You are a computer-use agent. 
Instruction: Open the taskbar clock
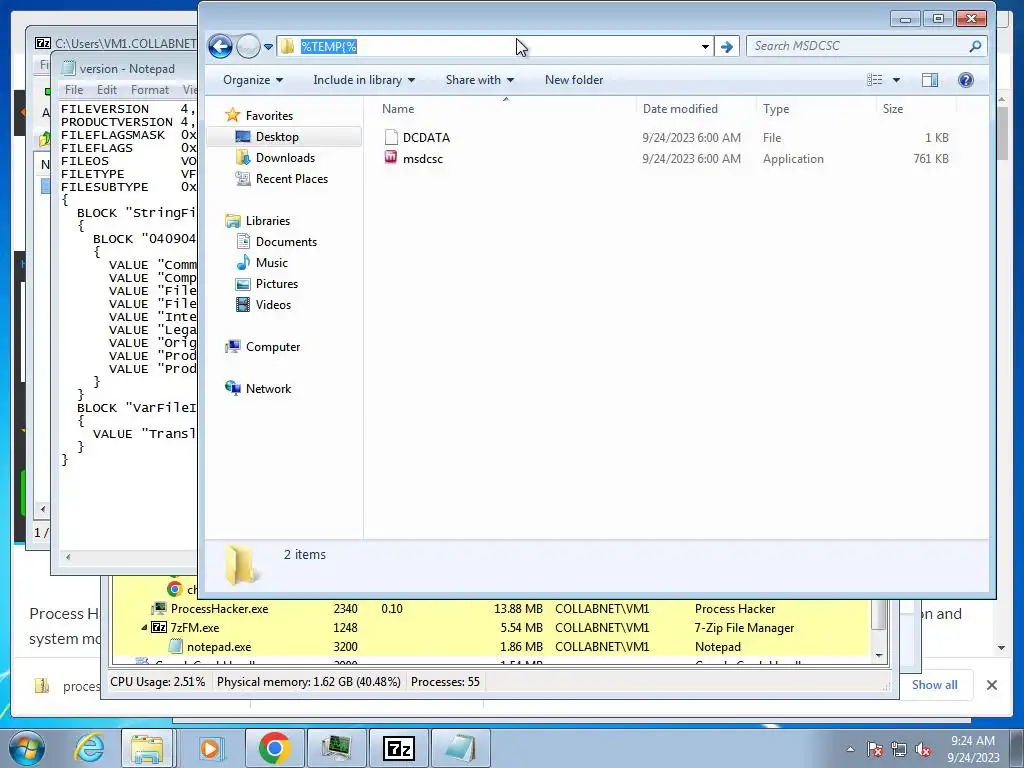tap(973, 749)
